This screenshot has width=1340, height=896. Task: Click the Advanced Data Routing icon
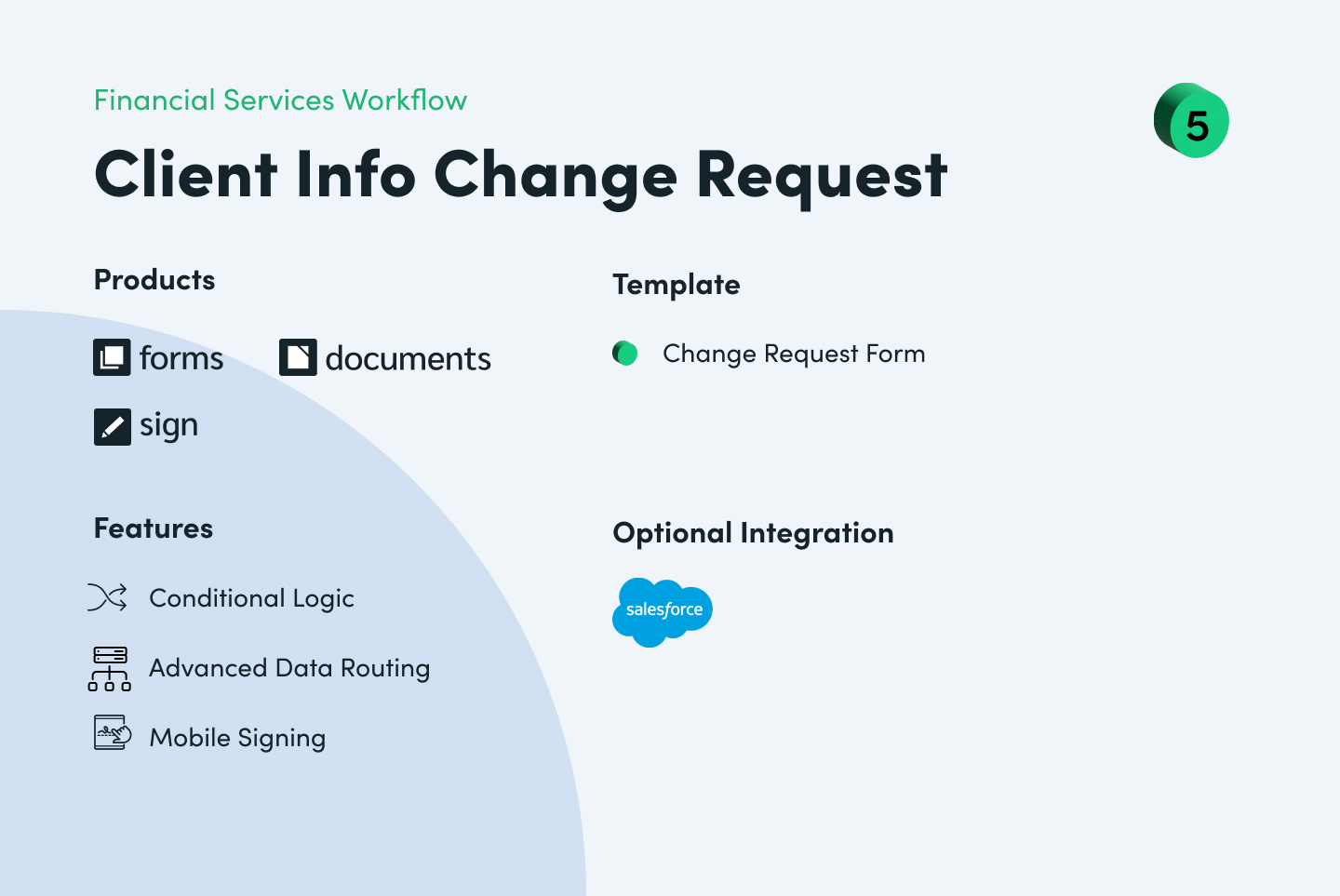click(109, 668)
